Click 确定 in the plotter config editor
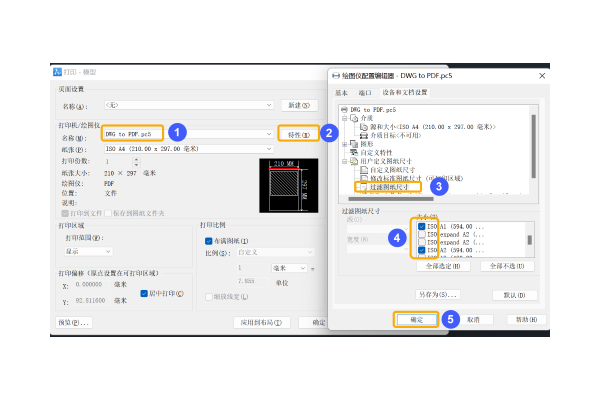The width and height of the screenshot is (600, 400). coord(417,320)
